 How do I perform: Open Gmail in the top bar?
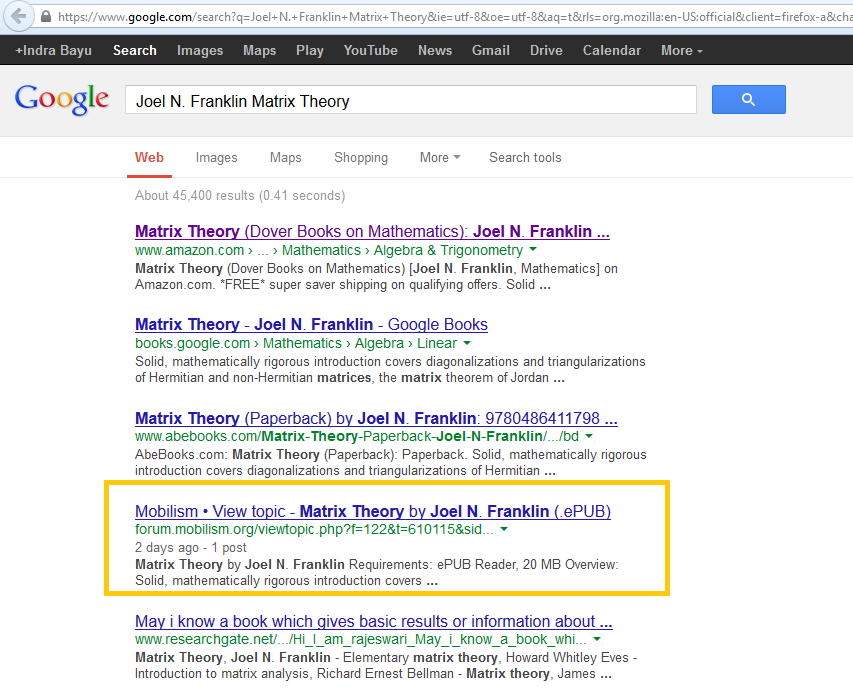tap(491, 51)
